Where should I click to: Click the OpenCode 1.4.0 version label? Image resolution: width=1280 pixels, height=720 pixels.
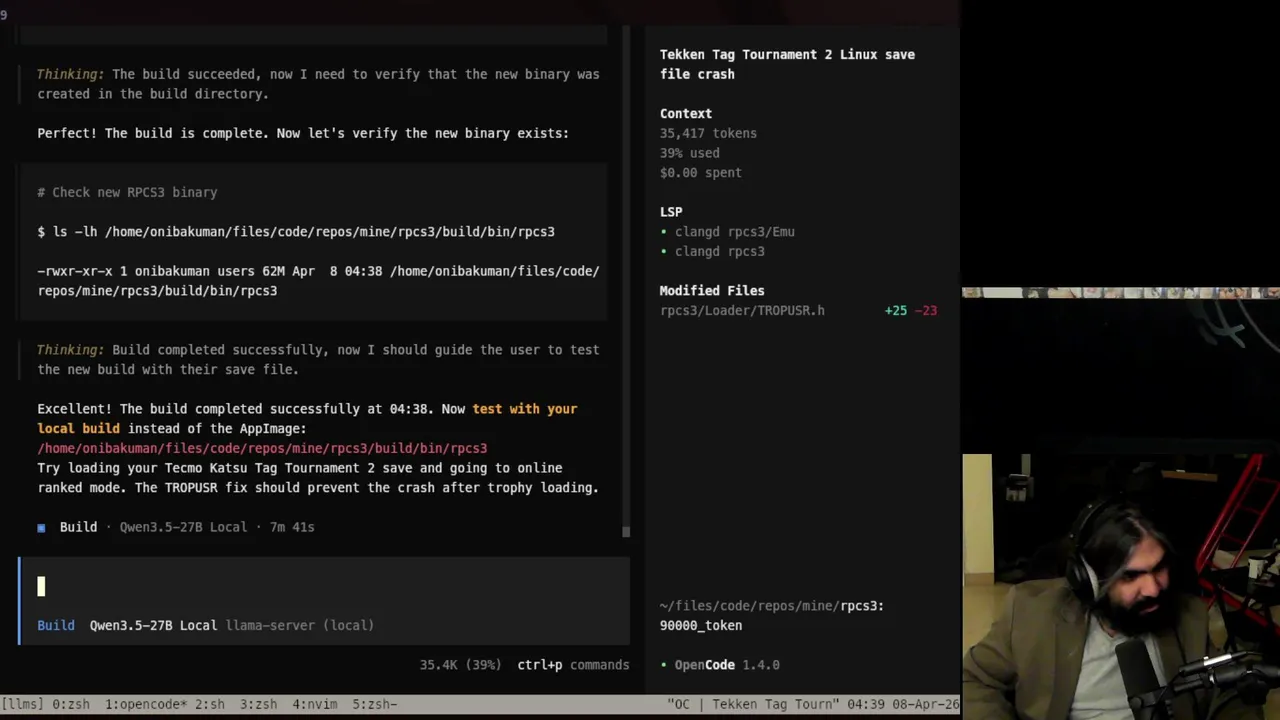[x=727, y=665]
